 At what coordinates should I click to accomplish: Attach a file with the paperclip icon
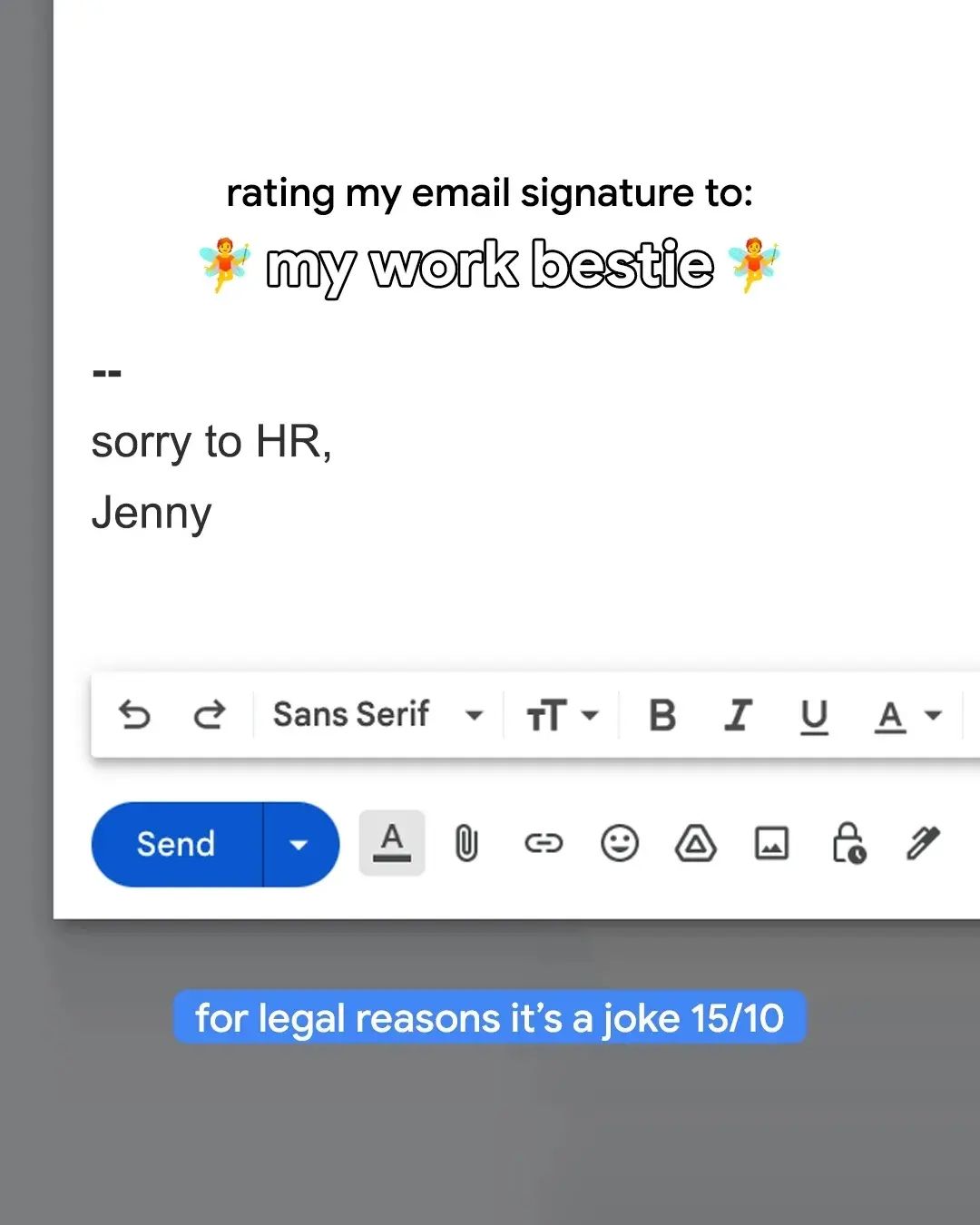coord(466,844)
